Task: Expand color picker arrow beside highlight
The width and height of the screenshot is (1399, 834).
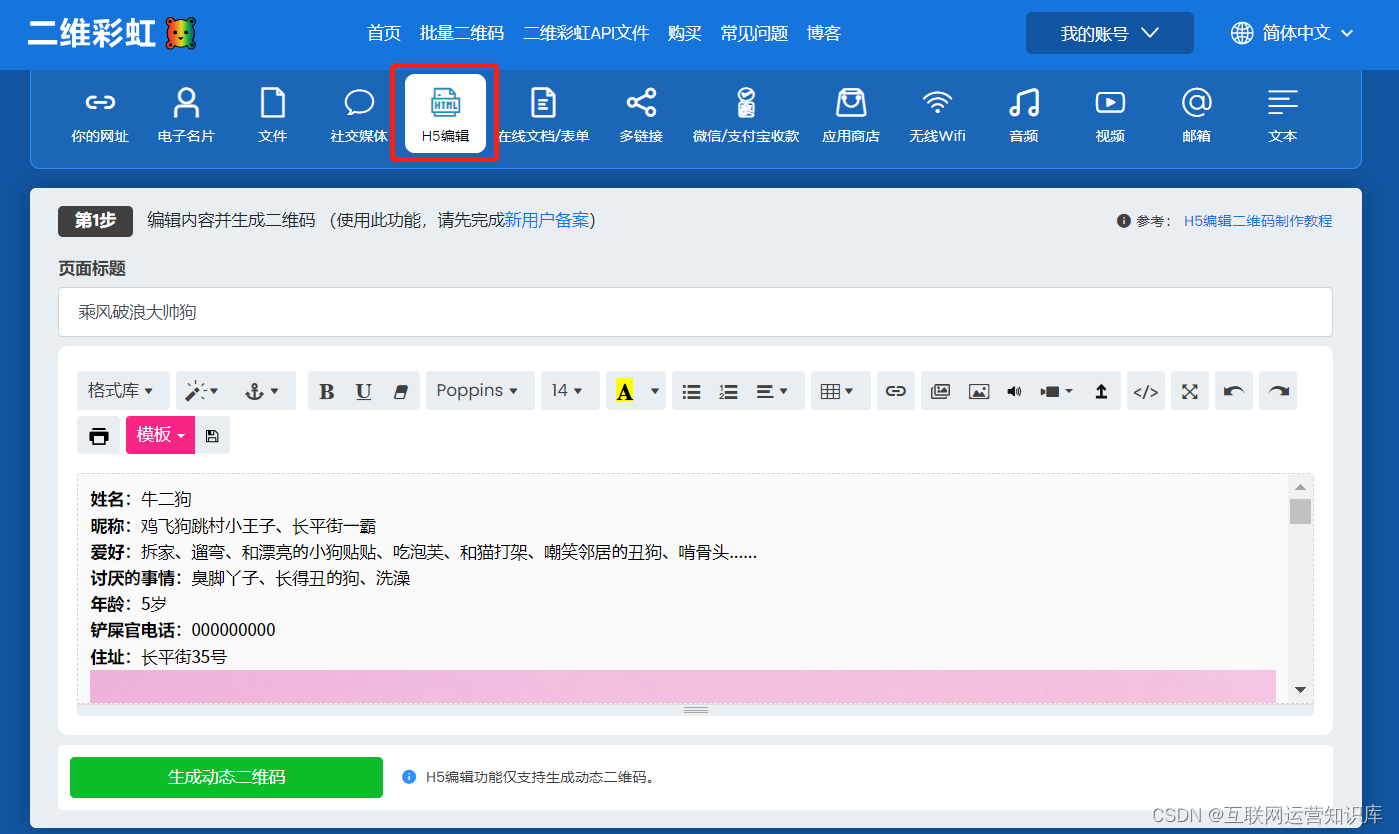Action: (655, 391)
